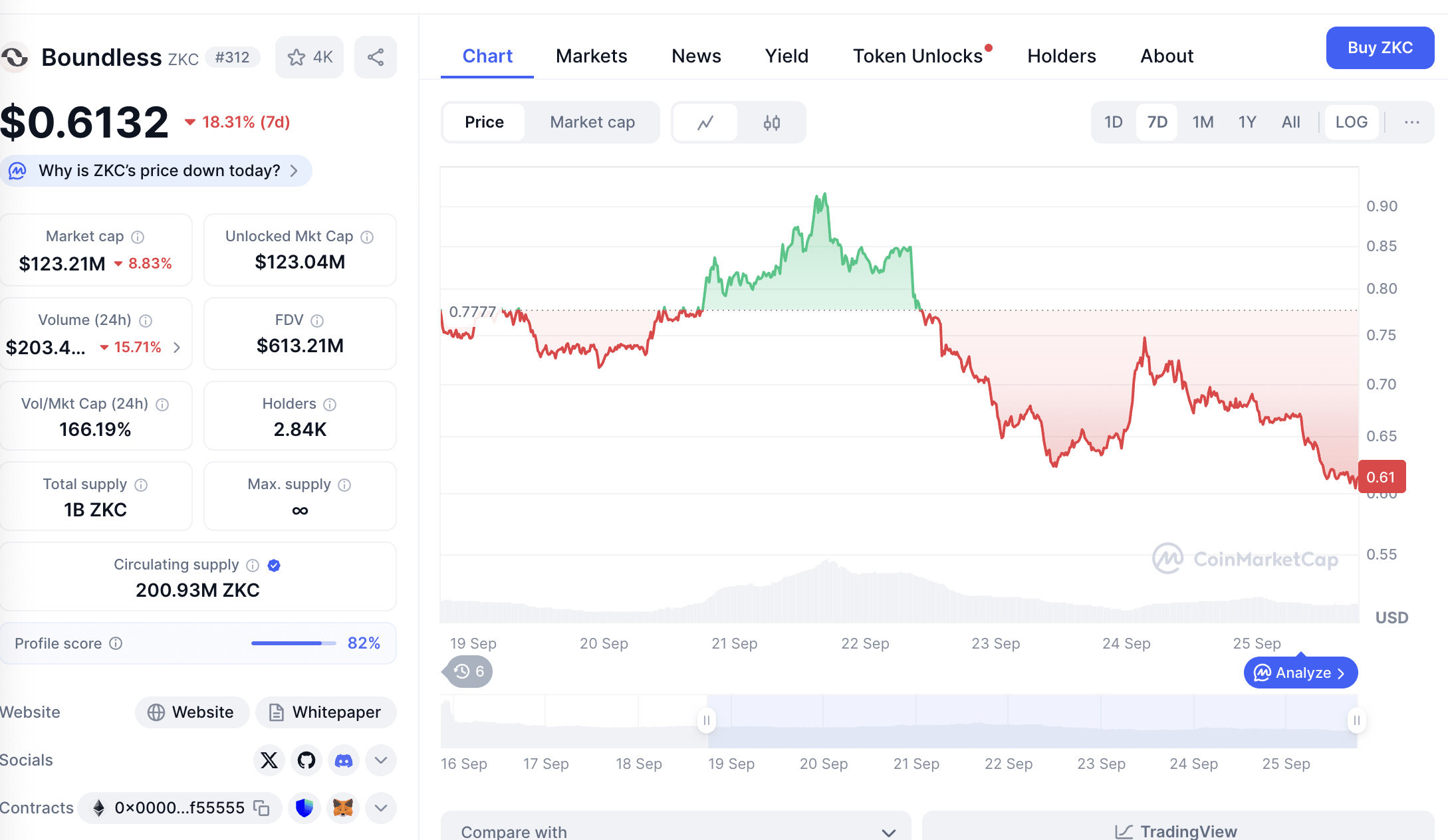Expand the contracts list chevron
The width and height of the screenshot is (1448, 840).
coord(381,808)
